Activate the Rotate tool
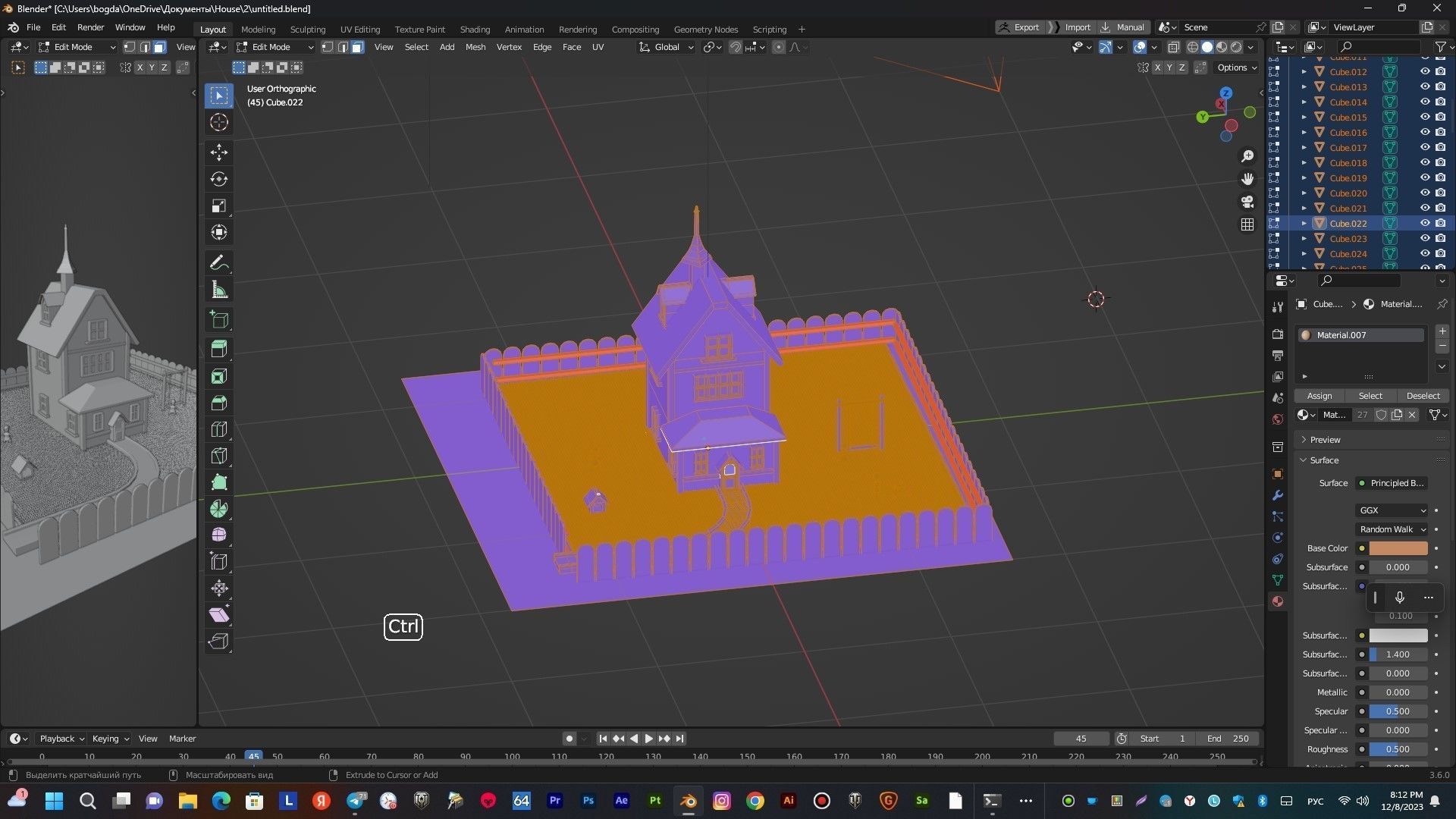Image resolution: width=1456 pixels, height=819 pixels. pos(219,179)
